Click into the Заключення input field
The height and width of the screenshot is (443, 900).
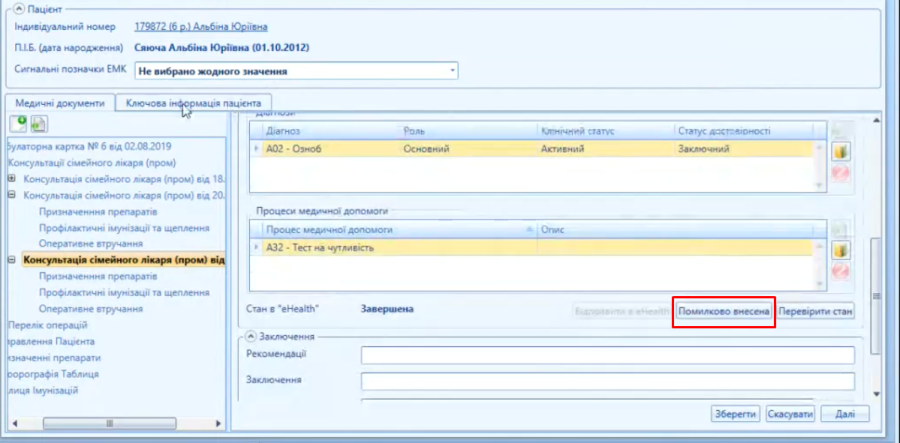608,382
